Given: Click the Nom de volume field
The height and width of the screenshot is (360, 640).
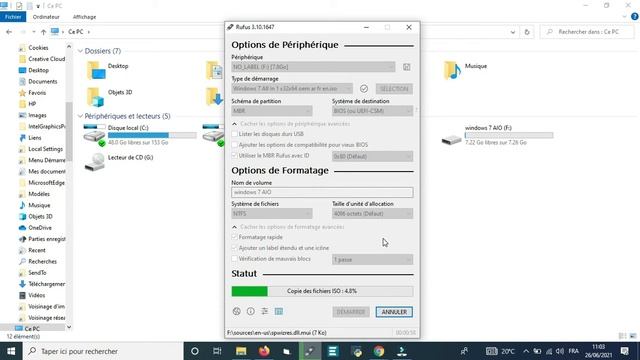Looking at the screenshot, I should (x=322, y=192).
